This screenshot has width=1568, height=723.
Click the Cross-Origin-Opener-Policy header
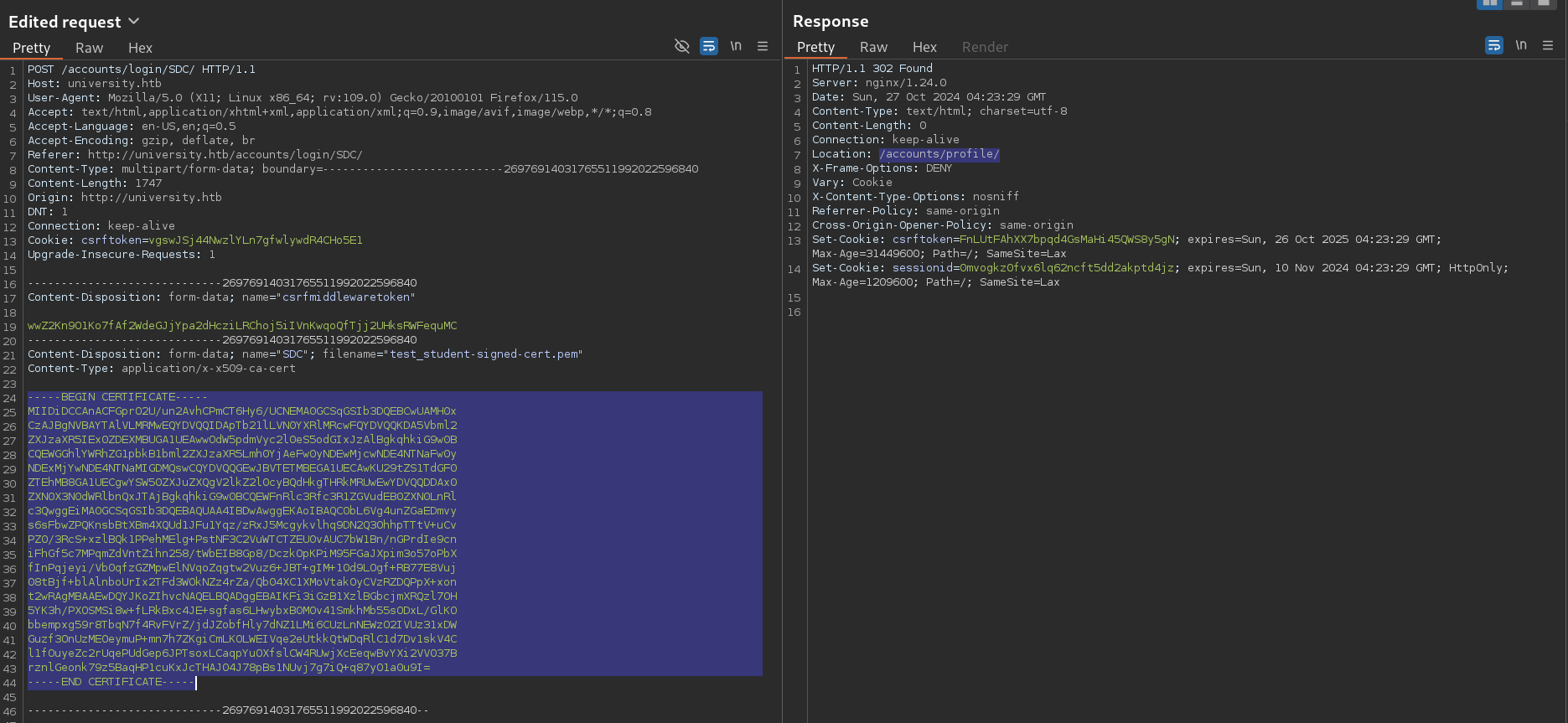coord(943,225)
